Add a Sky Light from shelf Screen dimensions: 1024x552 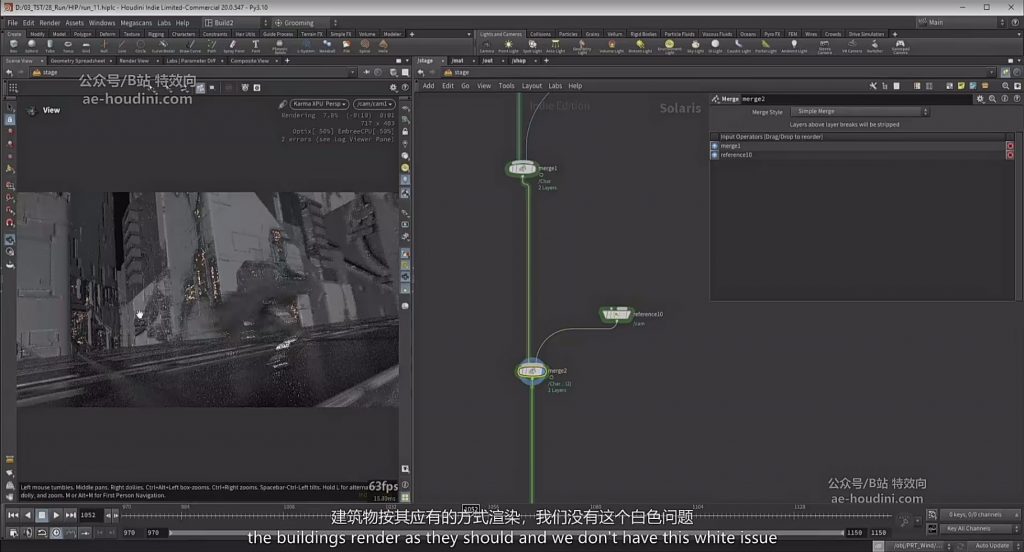click(696, 46)
